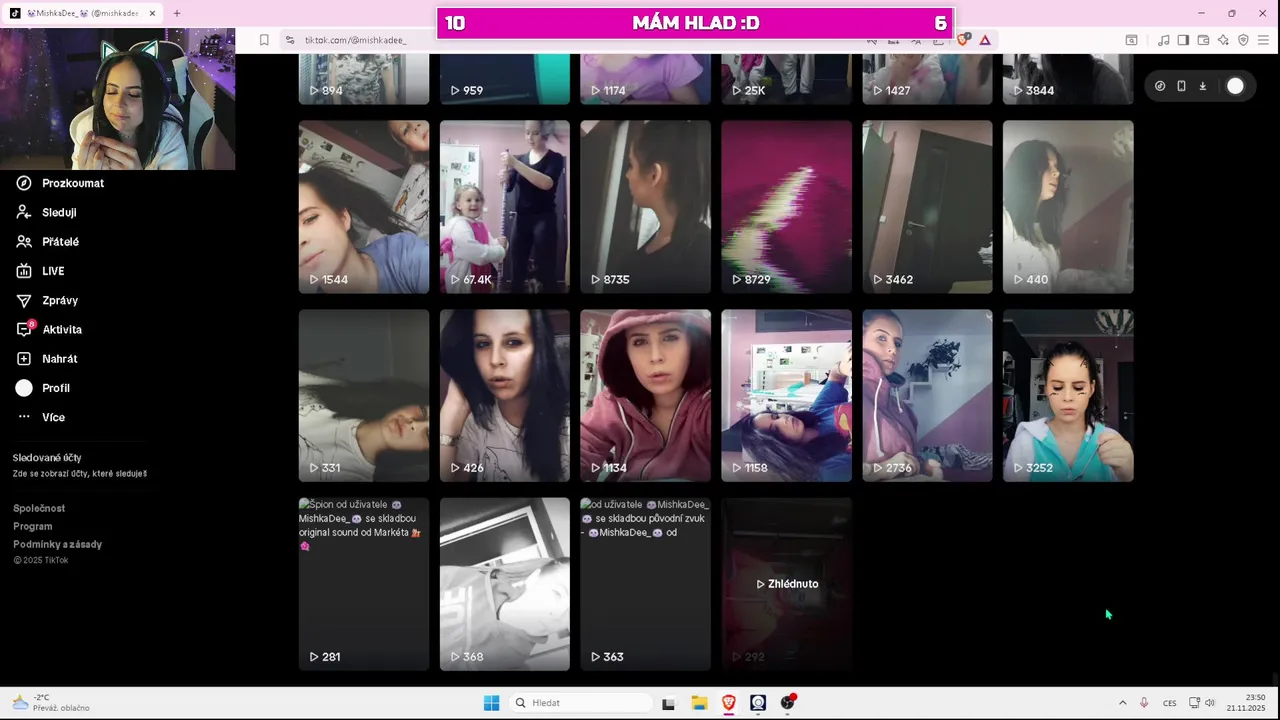1280x720 pixels.
Task: Open the video with 363 views
Action: [646, 584]
